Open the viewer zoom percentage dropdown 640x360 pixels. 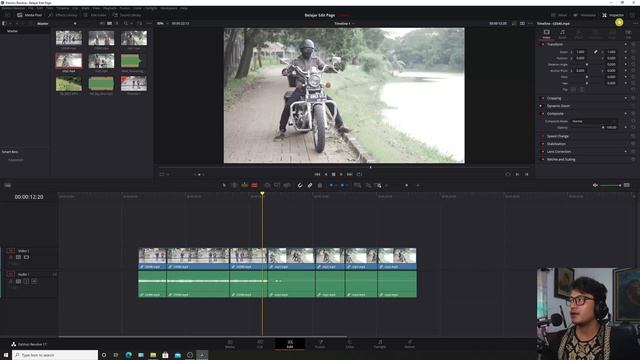(162, 23)
